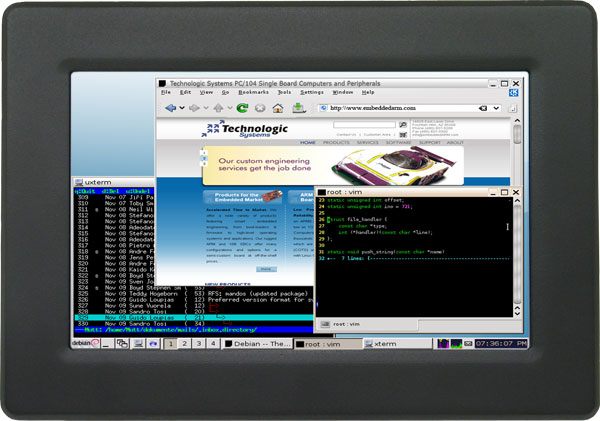
Task: Select the root : vim tab inside the terminal window
Action: [x=367, y=324]
